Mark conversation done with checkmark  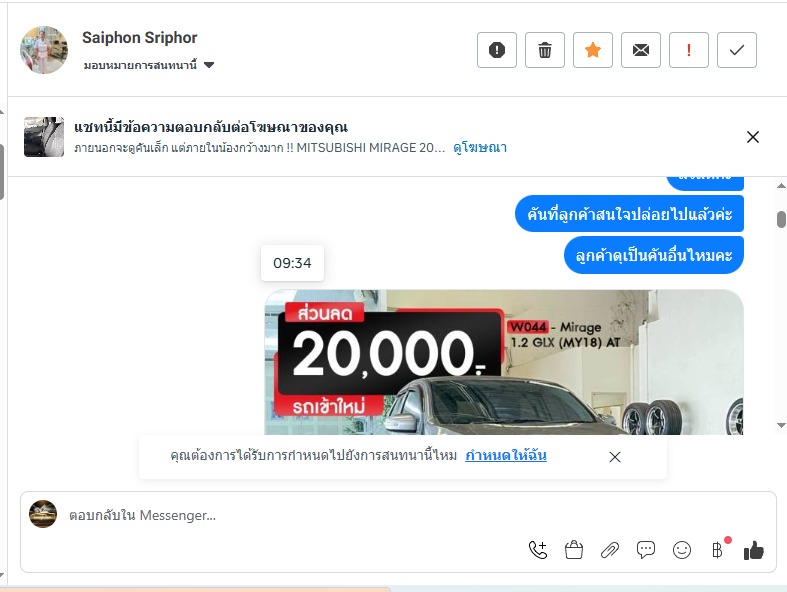(736, 50)
